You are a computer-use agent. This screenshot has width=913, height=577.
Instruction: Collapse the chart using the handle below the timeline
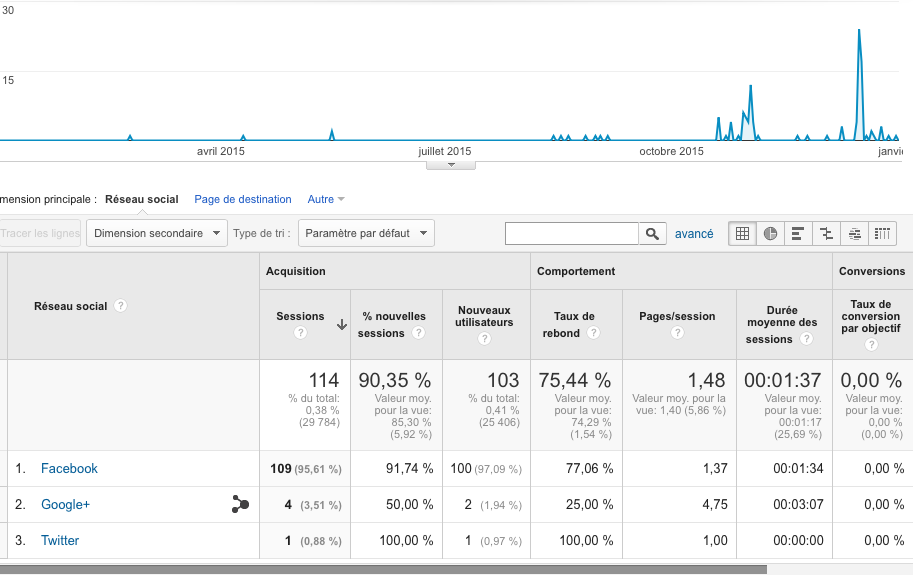tap(451, 165)
